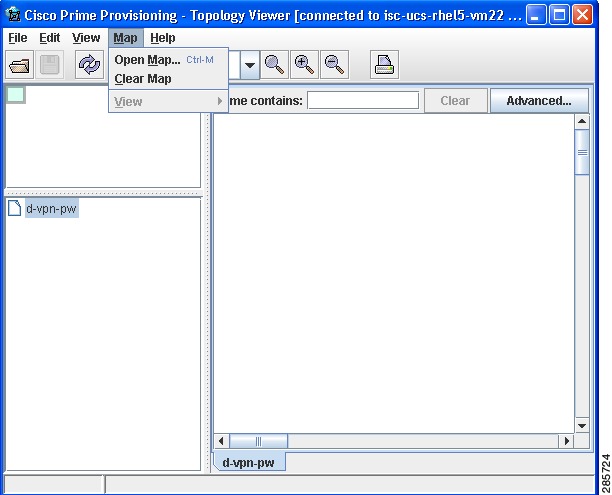Screen dimensions: 612x495
Task: Click the print toolbar icon
Action: pyautogui.click(x=384, y=64)
